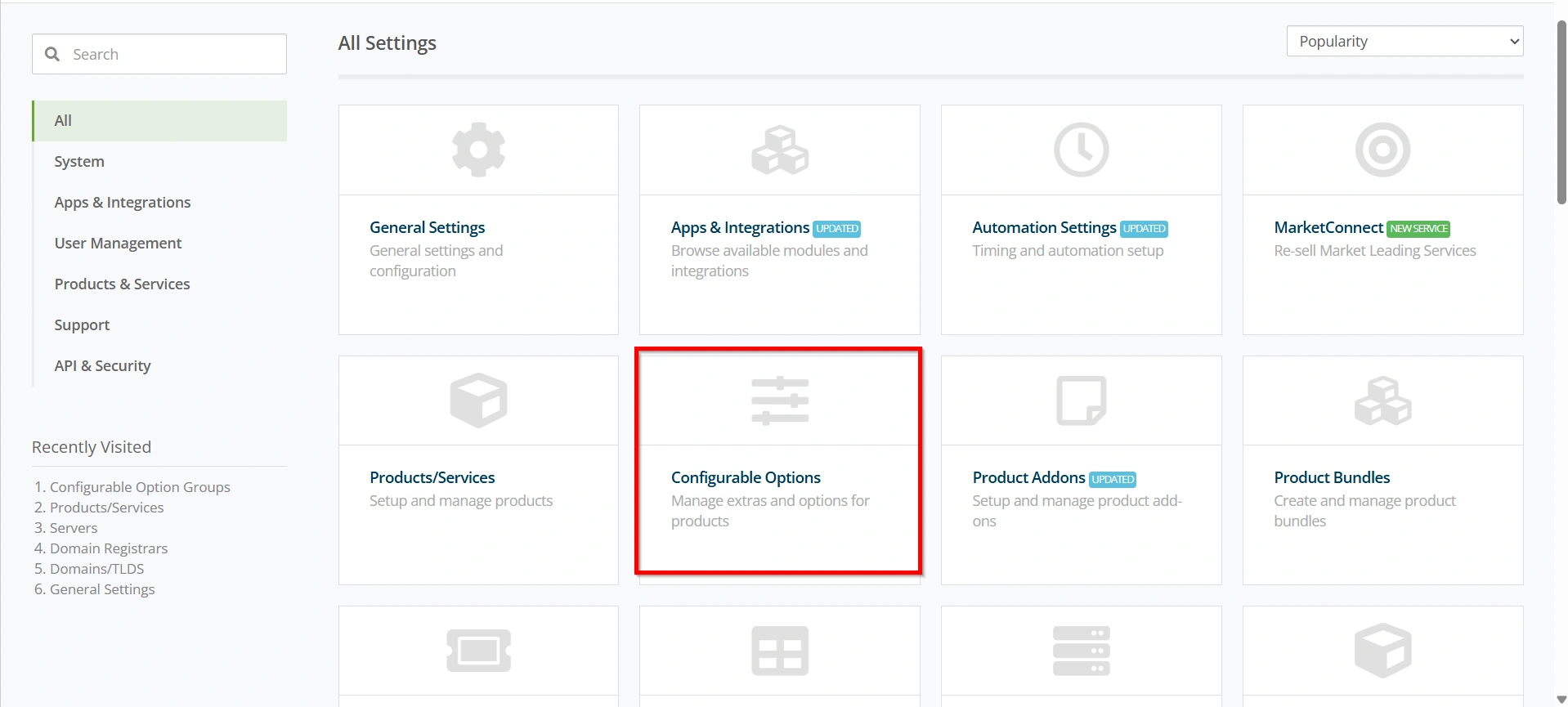Click the Recently Visited heading

pos(92,447)
